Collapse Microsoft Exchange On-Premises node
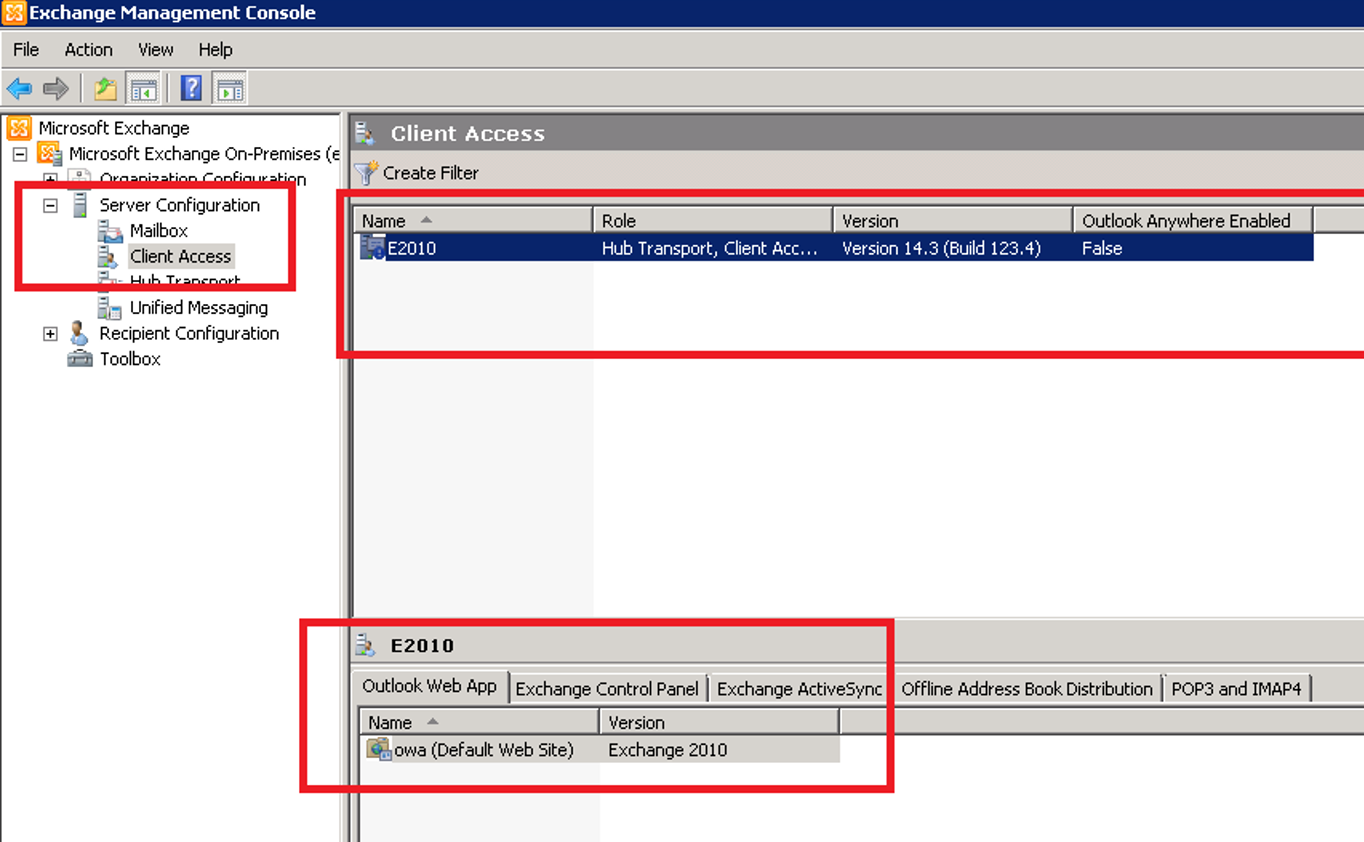1364x842 pixels. click(19, 154)
